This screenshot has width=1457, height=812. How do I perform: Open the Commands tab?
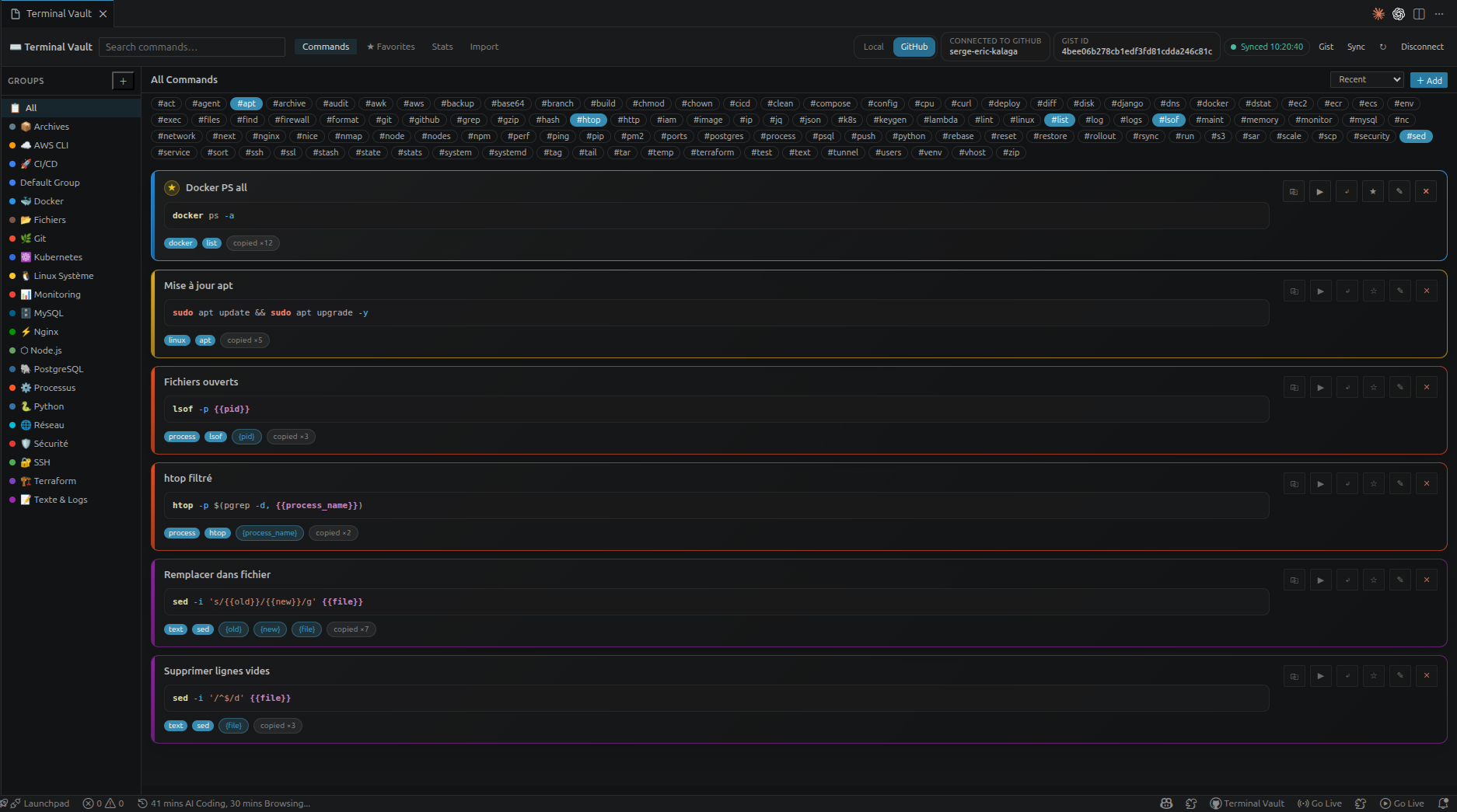pyautogui.click(x=326, y=47)
